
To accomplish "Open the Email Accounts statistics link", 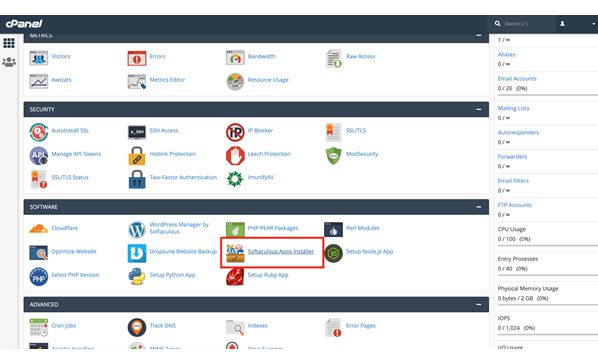I will 517,79.
